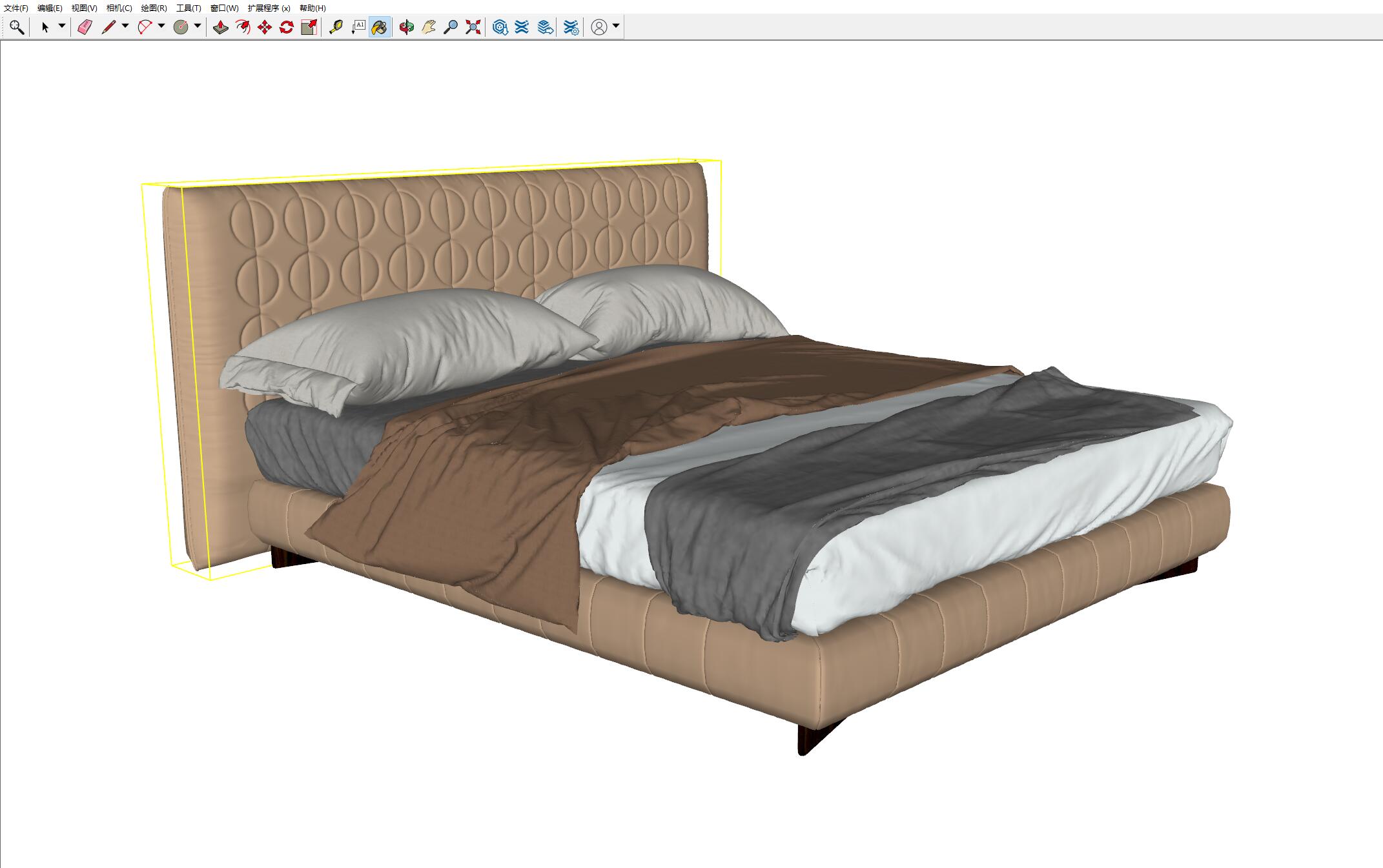
Task: Open the 3D Warehouse icon
Action: pos(500,27)
